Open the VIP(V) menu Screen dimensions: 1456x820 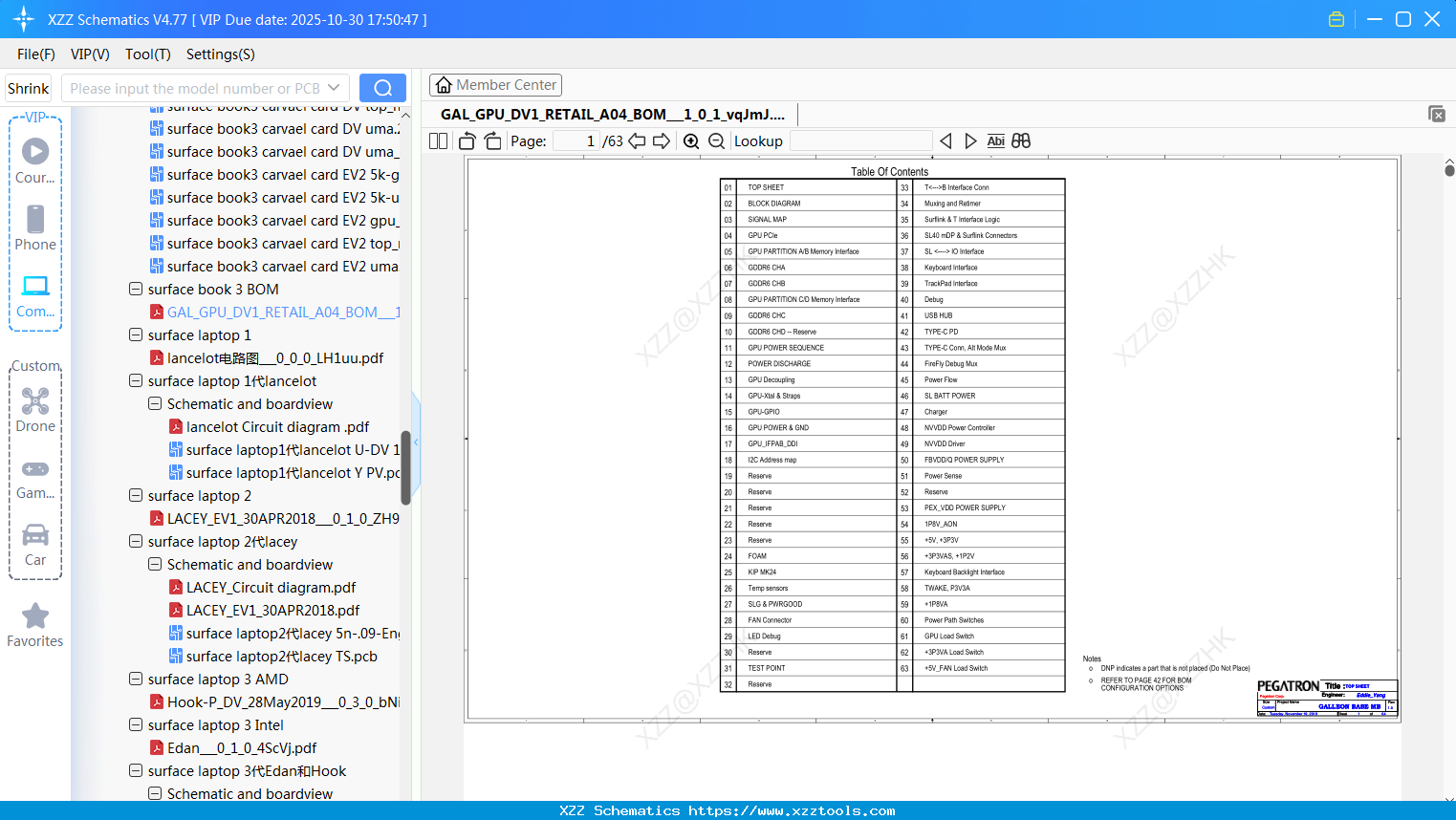90,54
